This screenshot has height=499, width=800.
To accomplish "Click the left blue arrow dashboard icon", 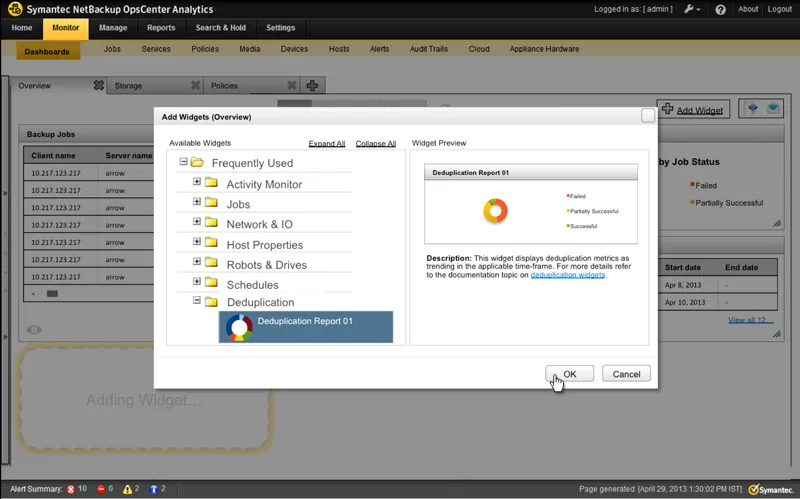I will pyautogui.click(x=753, y=108).
